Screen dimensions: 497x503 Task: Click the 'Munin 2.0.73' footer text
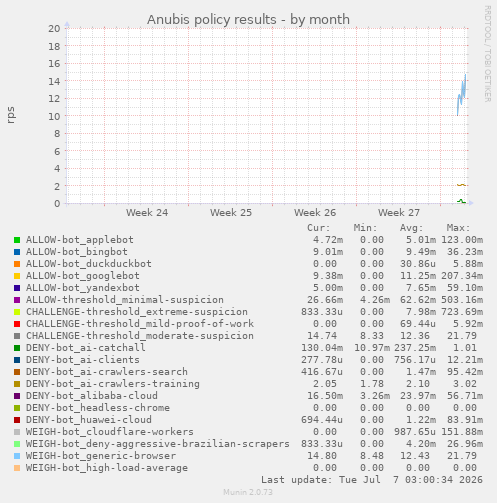(x=248, y=492)
